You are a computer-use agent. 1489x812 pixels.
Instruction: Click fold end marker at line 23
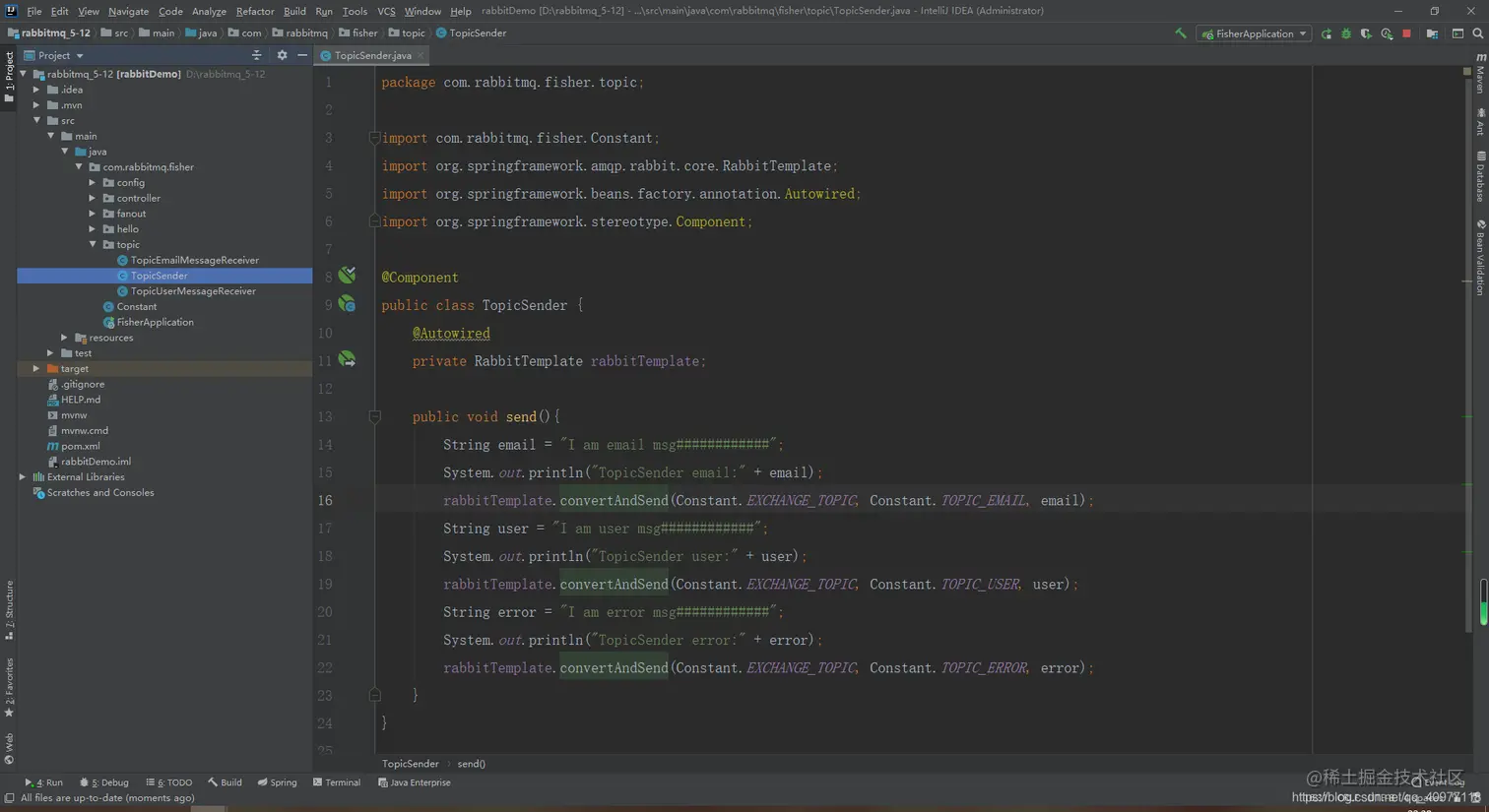click(x=375, y=695)
